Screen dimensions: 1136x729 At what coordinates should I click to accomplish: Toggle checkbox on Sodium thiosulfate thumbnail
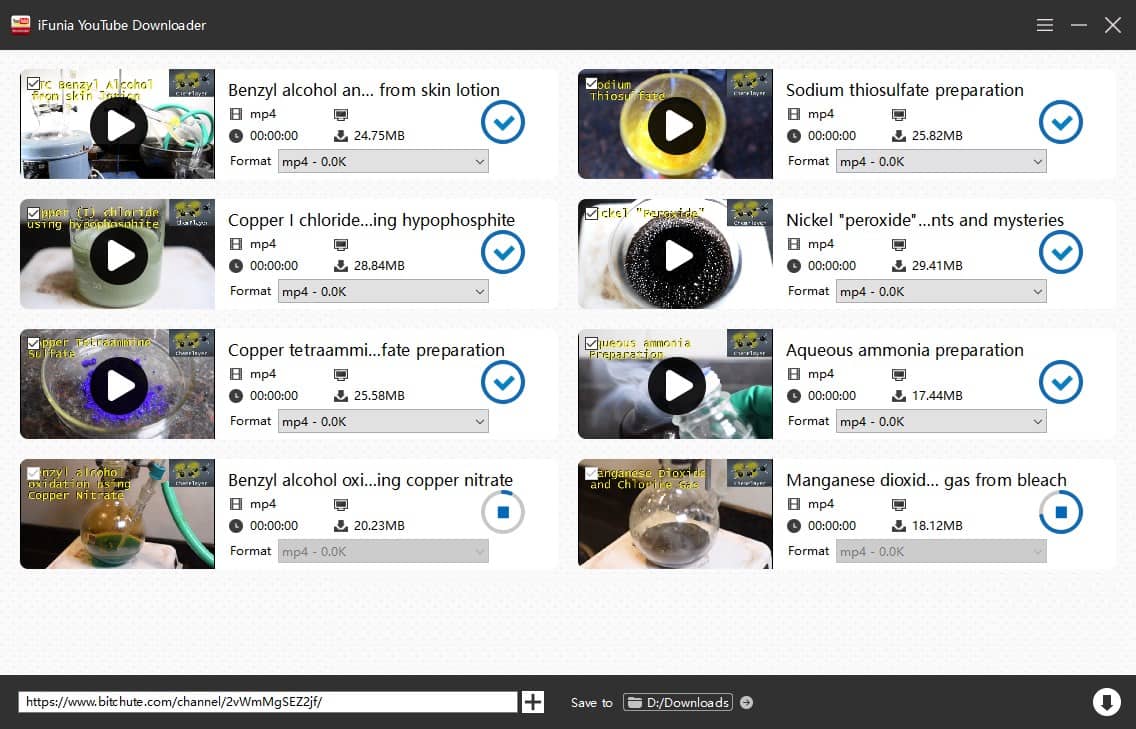592,83
